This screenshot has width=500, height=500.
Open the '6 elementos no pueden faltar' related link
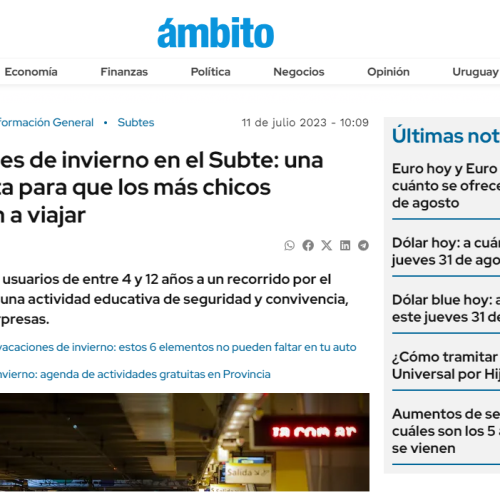(x=178, y=347)
